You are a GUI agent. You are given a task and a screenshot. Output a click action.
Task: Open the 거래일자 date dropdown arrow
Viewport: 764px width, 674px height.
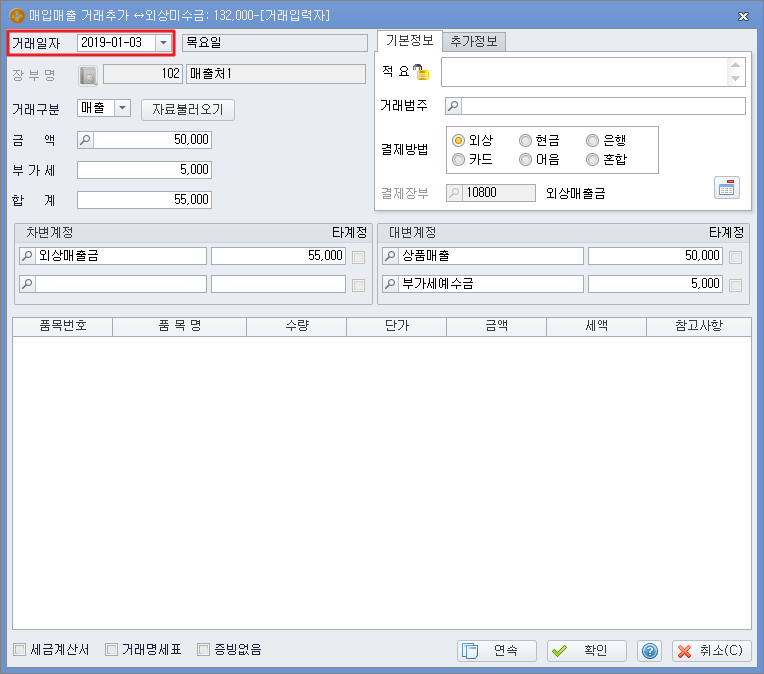pyautogui.click(x=163, y=43)
